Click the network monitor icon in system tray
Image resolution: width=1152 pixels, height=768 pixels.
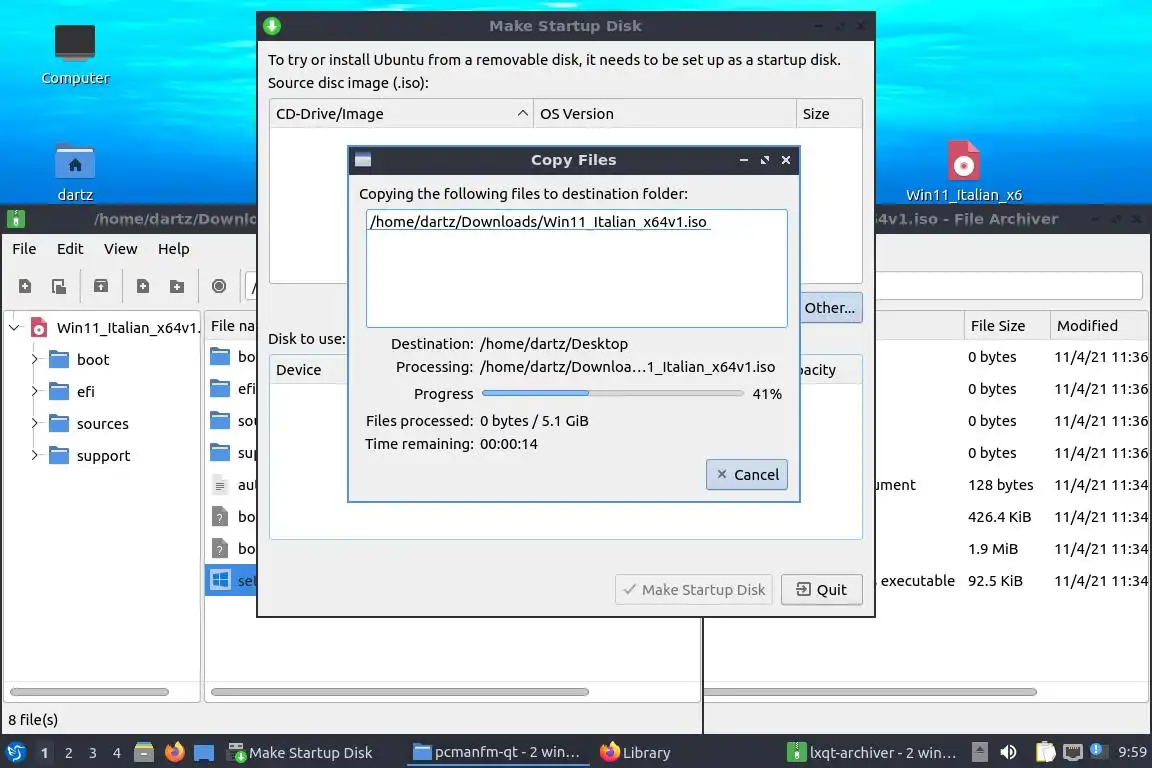click(1073, 752)
